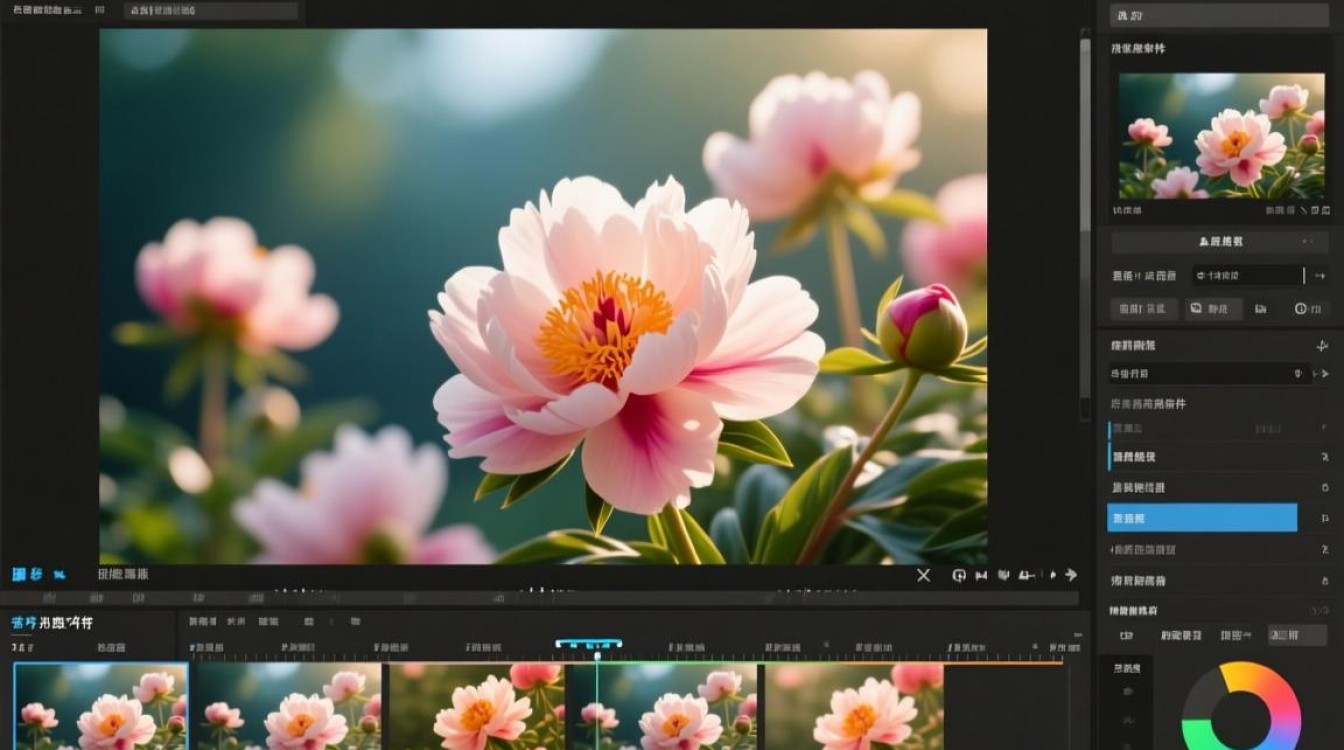Click the circular icon beside the X

959,575
